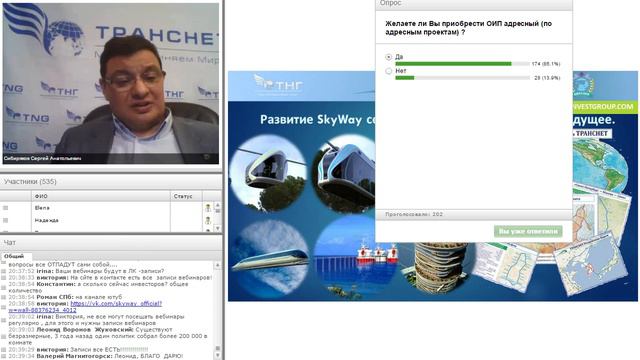Click the "Вы уже ответили" poll button
This screenshot has height=360, width=640.
528,231
